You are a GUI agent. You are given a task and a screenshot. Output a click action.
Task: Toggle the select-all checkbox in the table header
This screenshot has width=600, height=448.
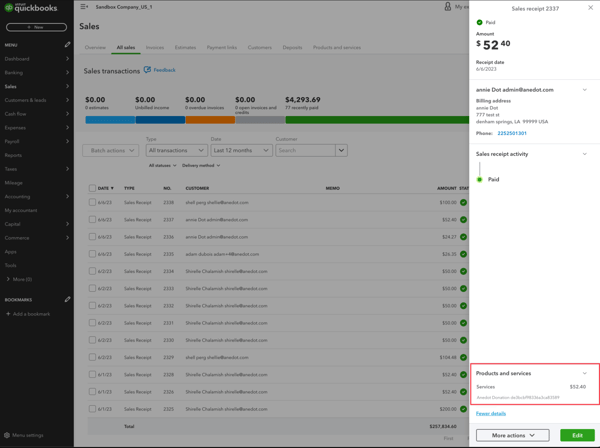point(92,188)
